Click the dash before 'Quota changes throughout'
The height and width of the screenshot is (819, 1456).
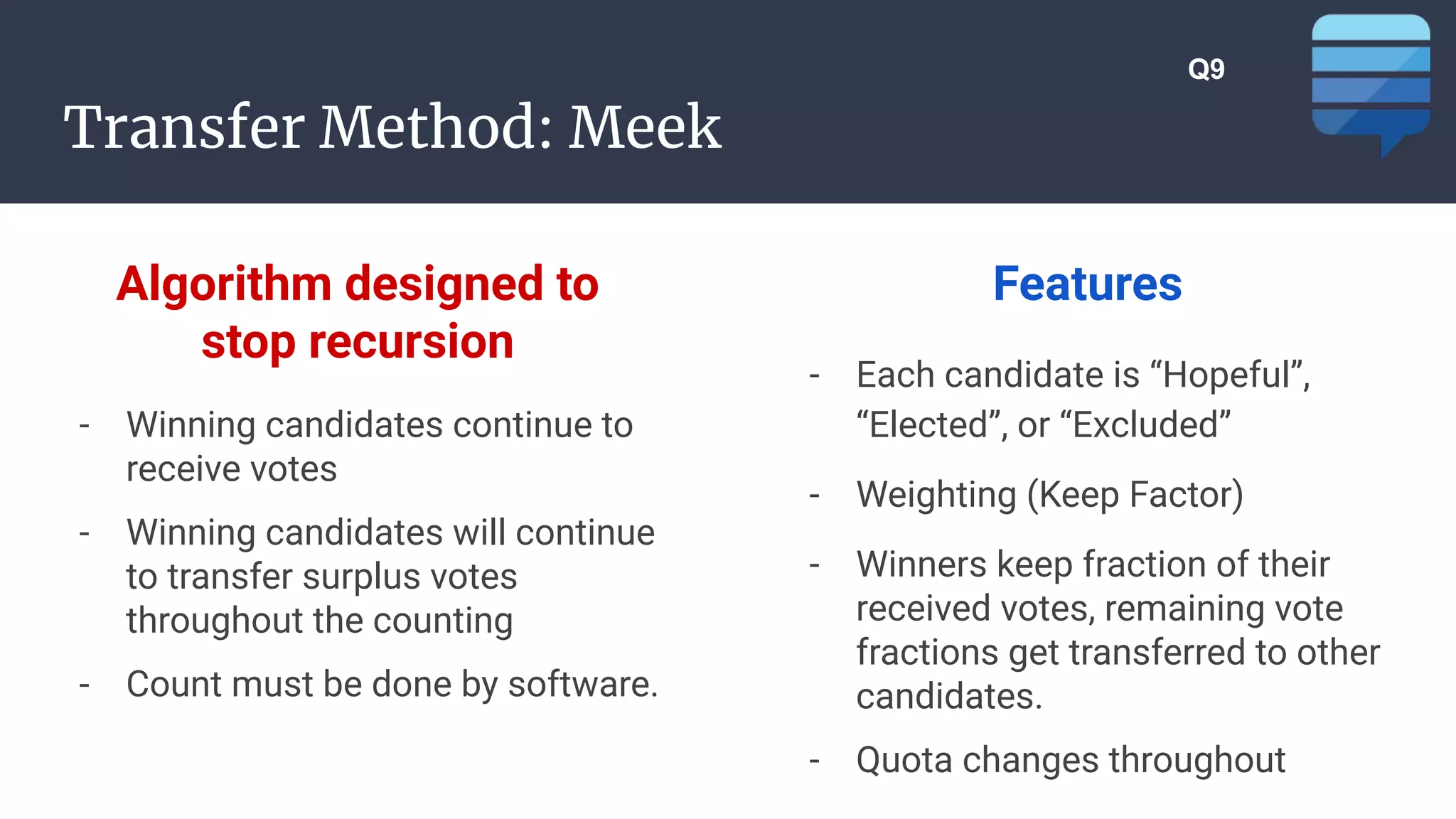[x=815, y=761]
